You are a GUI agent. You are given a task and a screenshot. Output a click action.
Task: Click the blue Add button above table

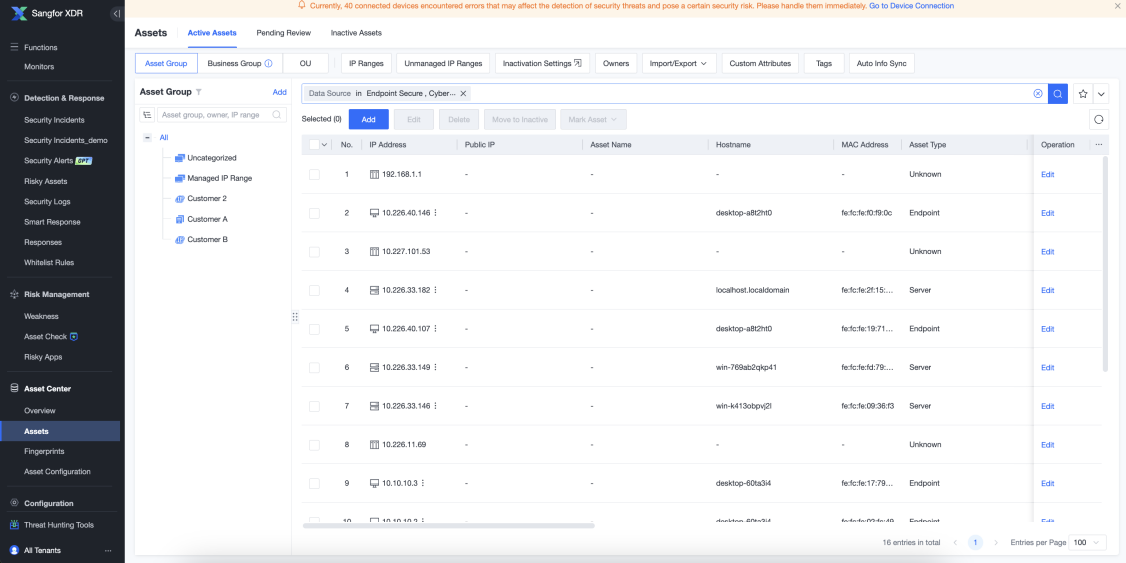[368, 119]
